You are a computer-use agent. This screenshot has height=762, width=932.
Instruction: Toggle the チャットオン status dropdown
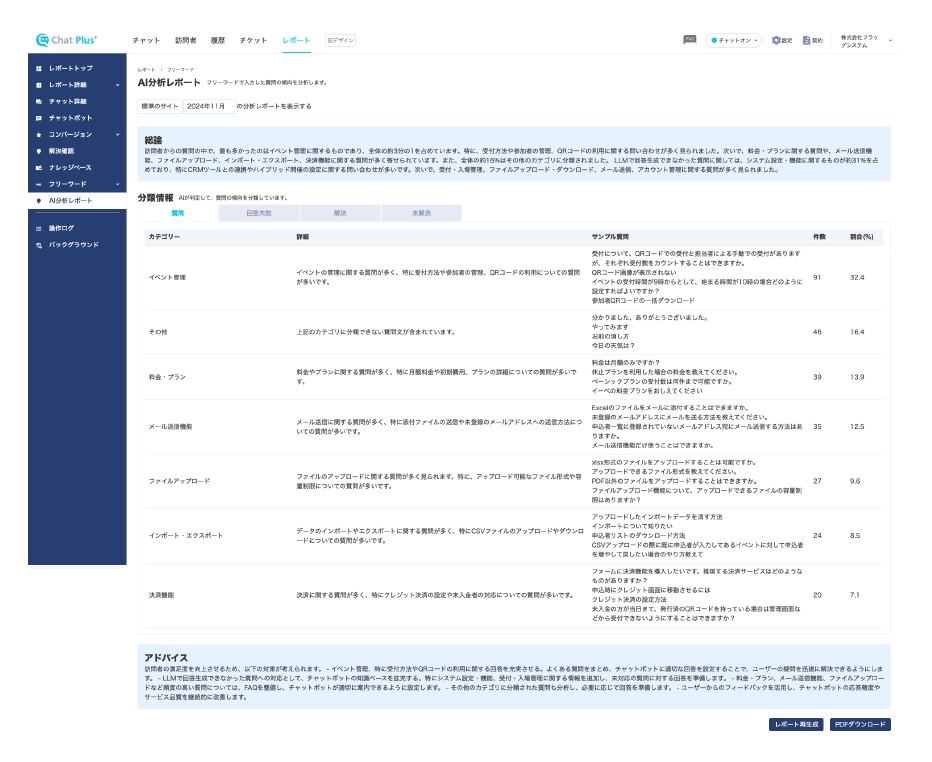(x=734, y=40)
